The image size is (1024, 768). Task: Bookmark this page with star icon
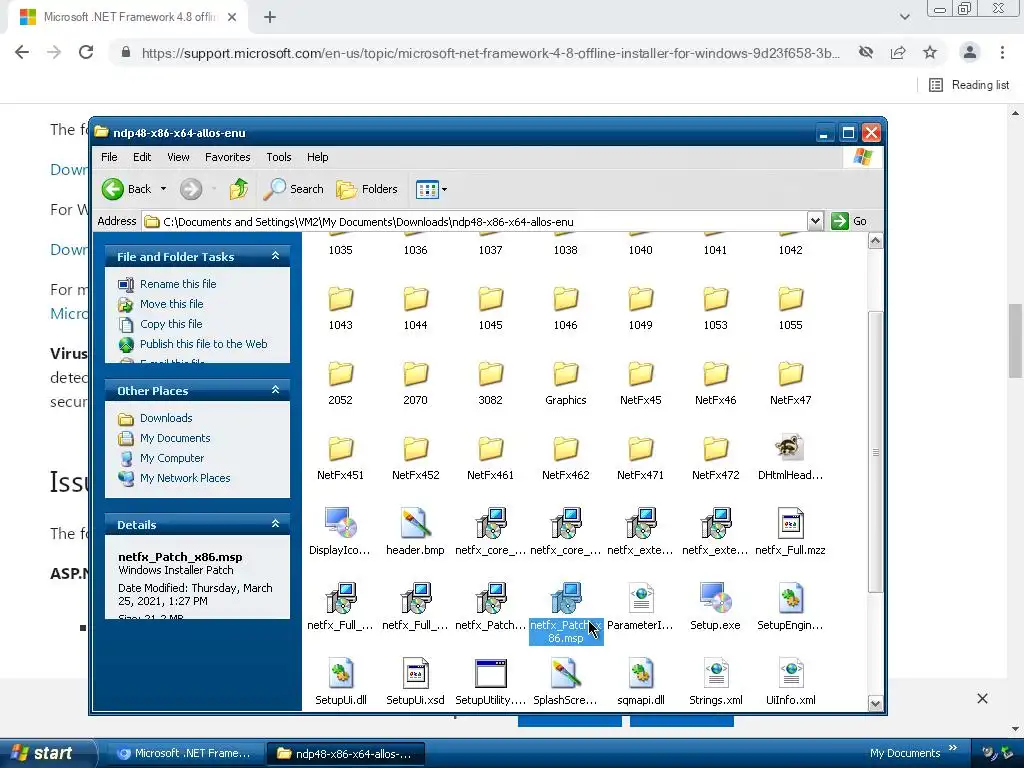[930, 52]
